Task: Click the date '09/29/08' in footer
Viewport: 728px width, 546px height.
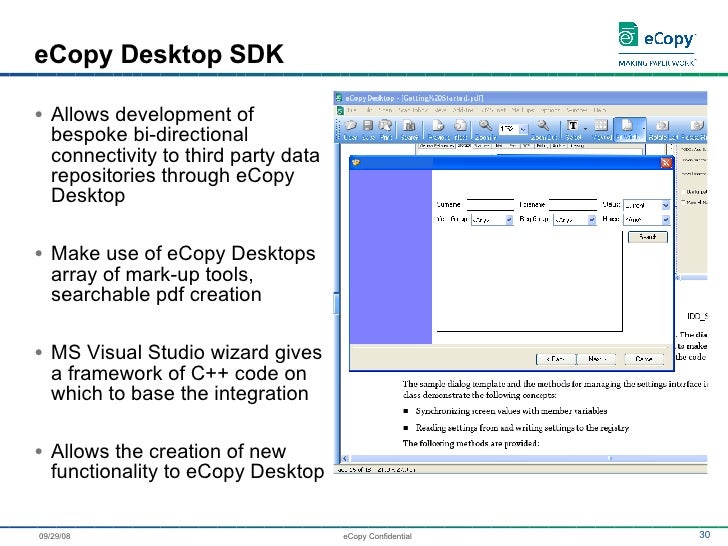Action: click(54, 536)
